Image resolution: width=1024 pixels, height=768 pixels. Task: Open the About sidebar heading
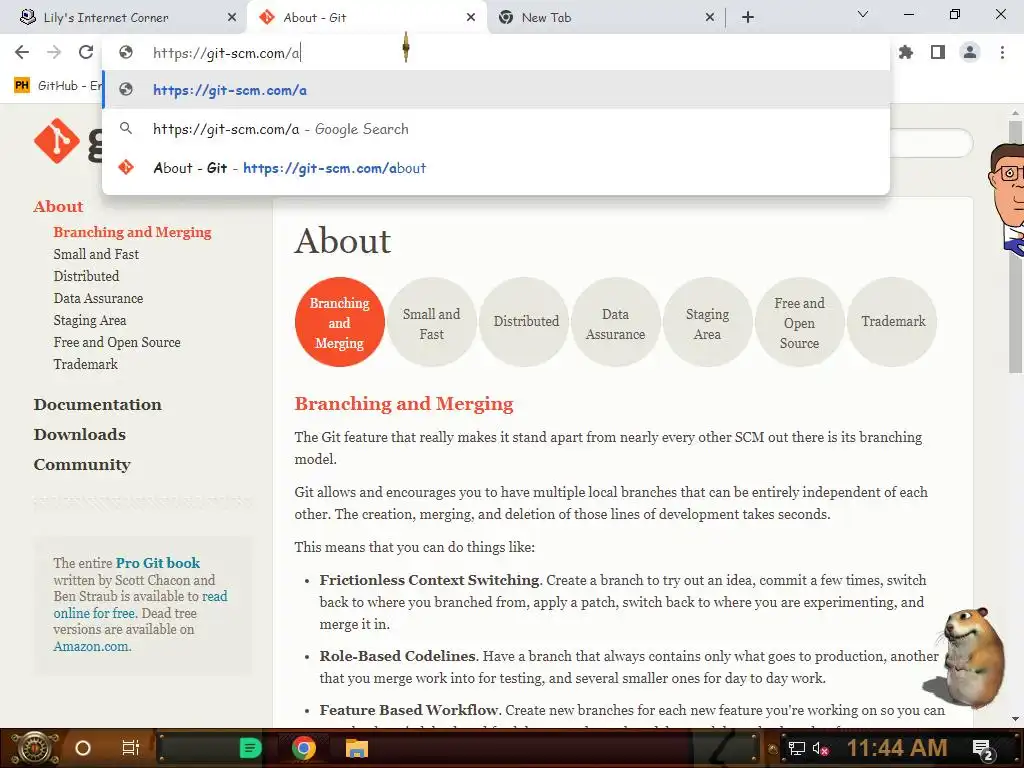coord(58,206)
